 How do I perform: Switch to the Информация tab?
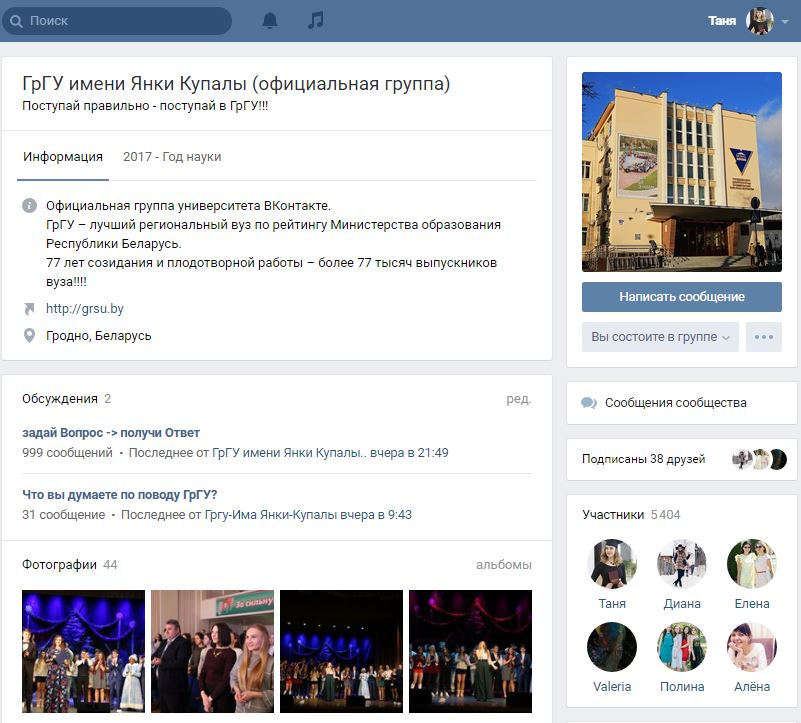coord(63,157)
